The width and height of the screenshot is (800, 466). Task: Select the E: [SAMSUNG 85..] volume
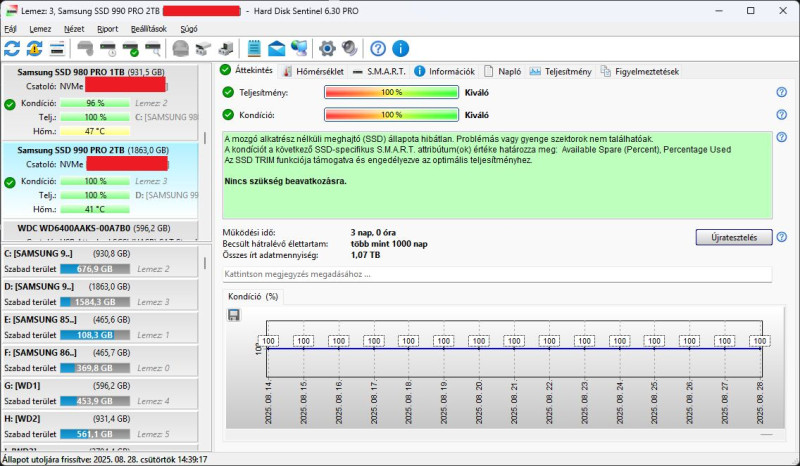(x=100, y=327)
